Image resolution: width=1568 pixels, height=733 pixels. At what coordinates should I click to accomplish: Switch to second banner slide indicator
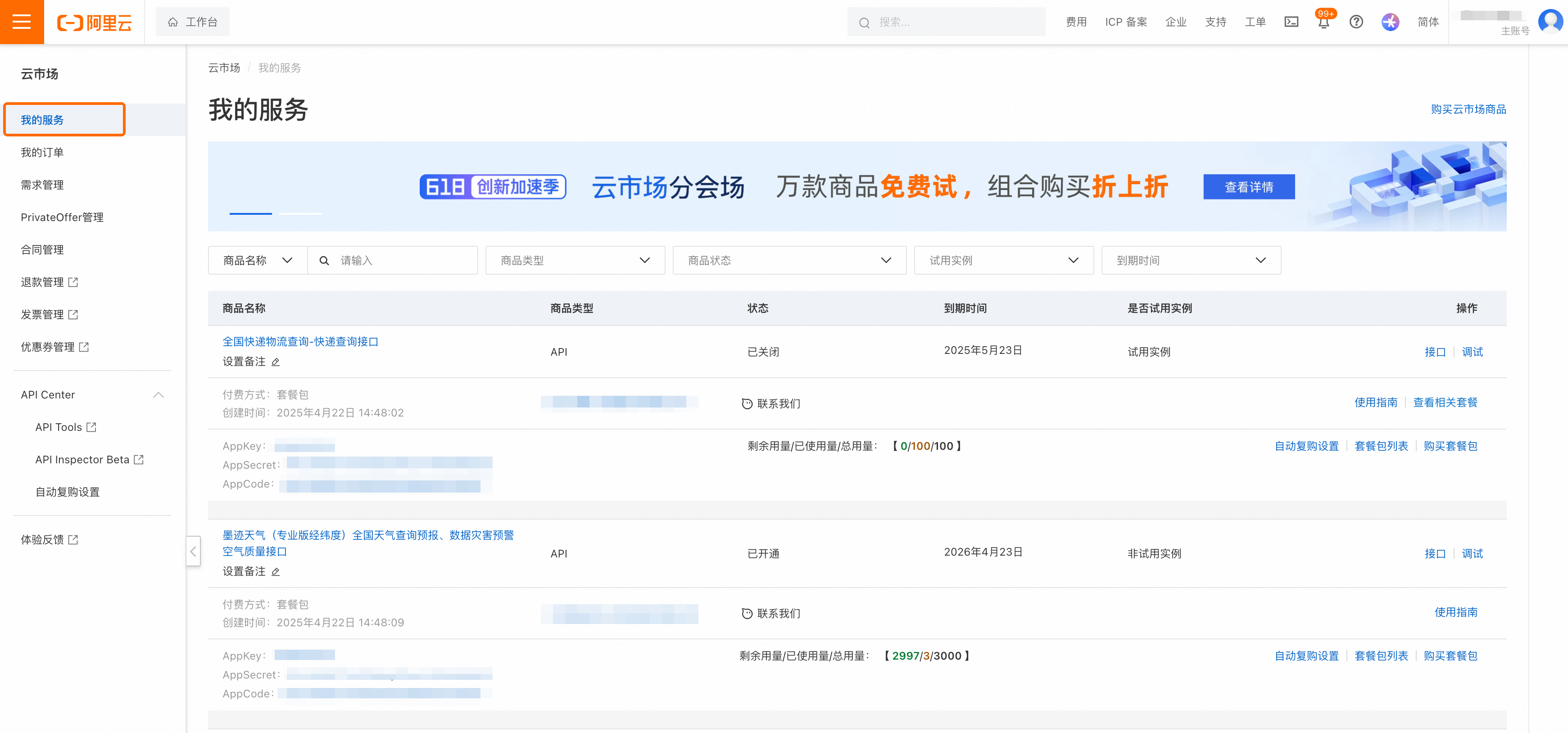point(300,214)
